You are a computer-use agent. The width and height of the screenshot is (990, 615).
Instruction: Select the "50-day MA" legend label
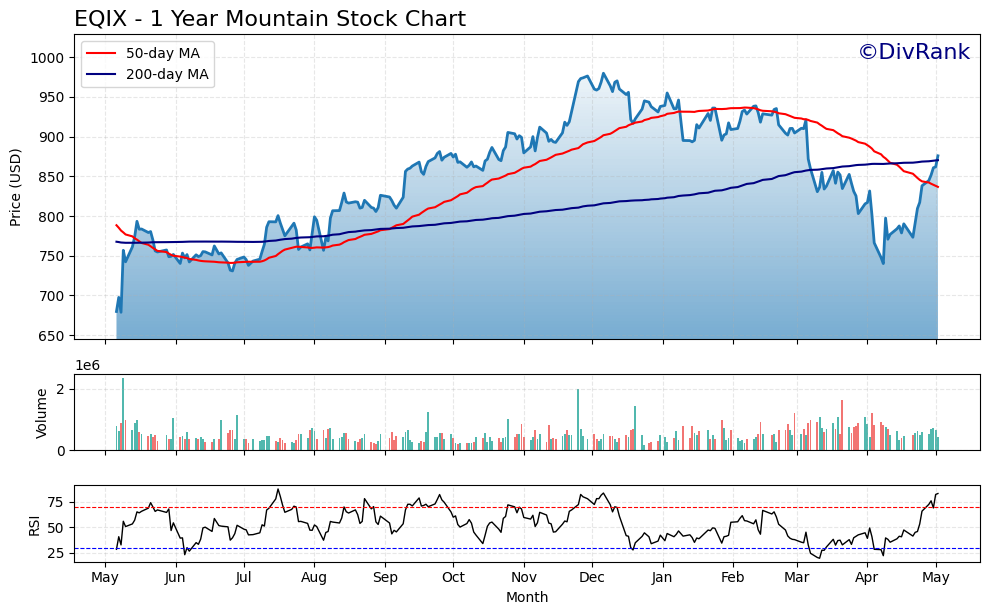[x=162, y=54]
